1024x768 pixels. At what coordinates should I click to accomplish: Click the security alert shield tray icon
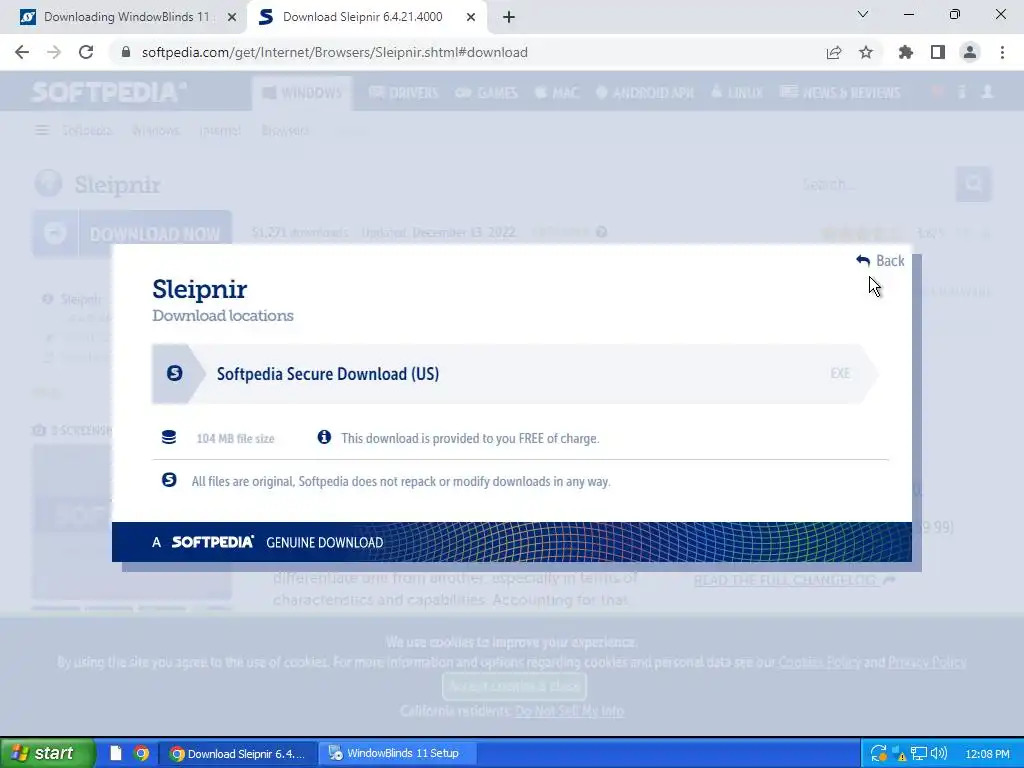[899, 754]
